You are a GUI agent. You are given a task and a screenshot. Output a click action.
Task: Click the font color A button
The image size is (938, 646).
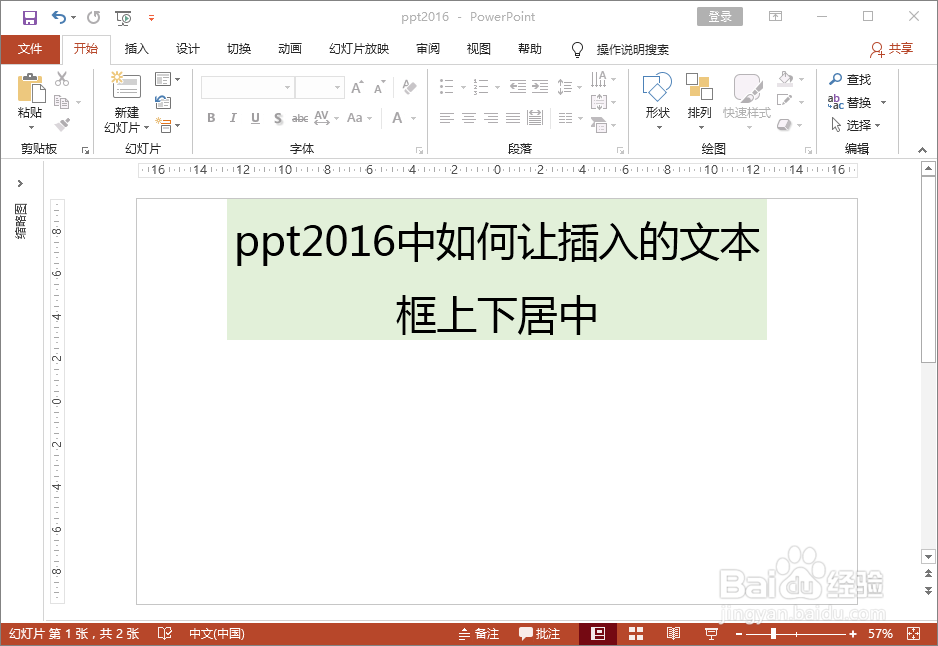(x=397, y=118)
